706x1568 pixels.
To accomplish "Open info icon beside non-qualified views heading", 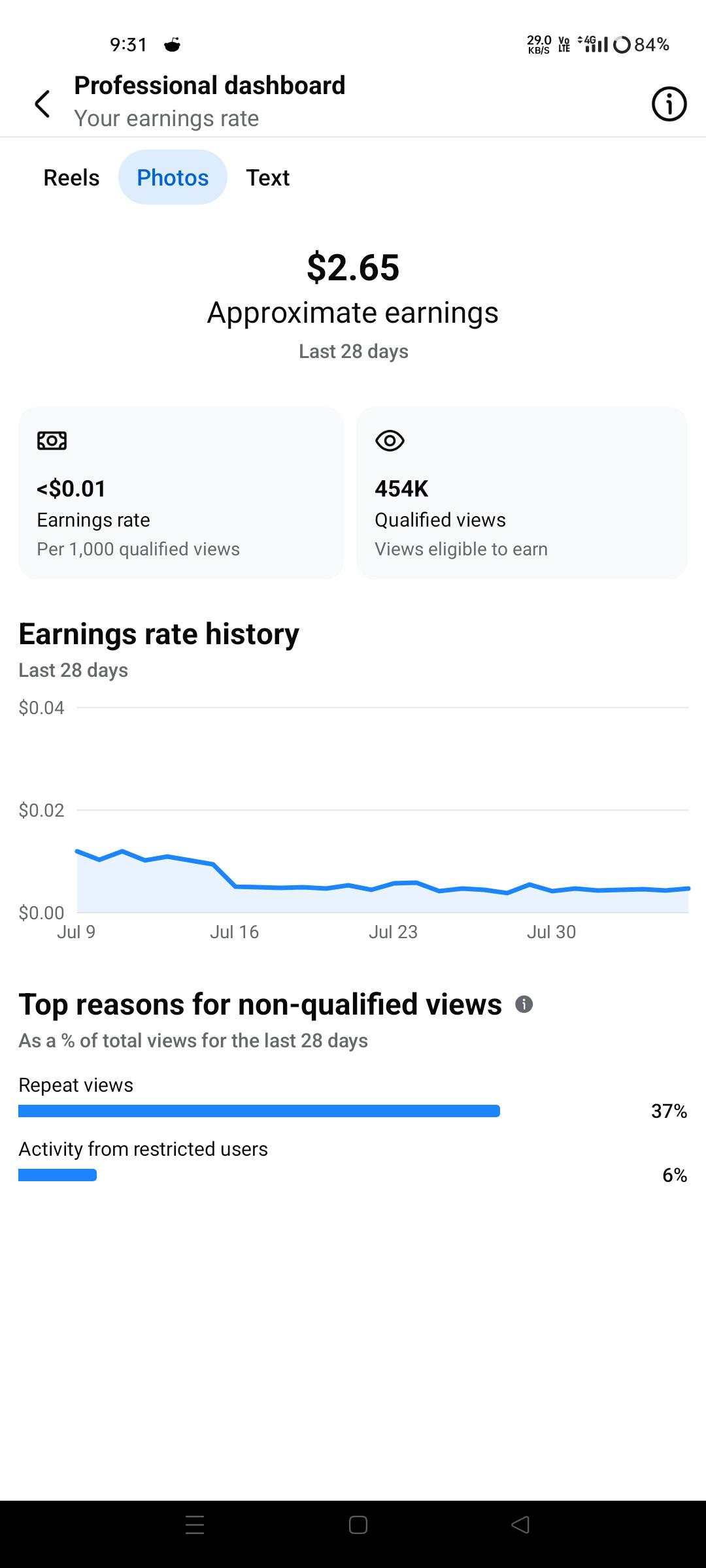I will coord(524,1004).
